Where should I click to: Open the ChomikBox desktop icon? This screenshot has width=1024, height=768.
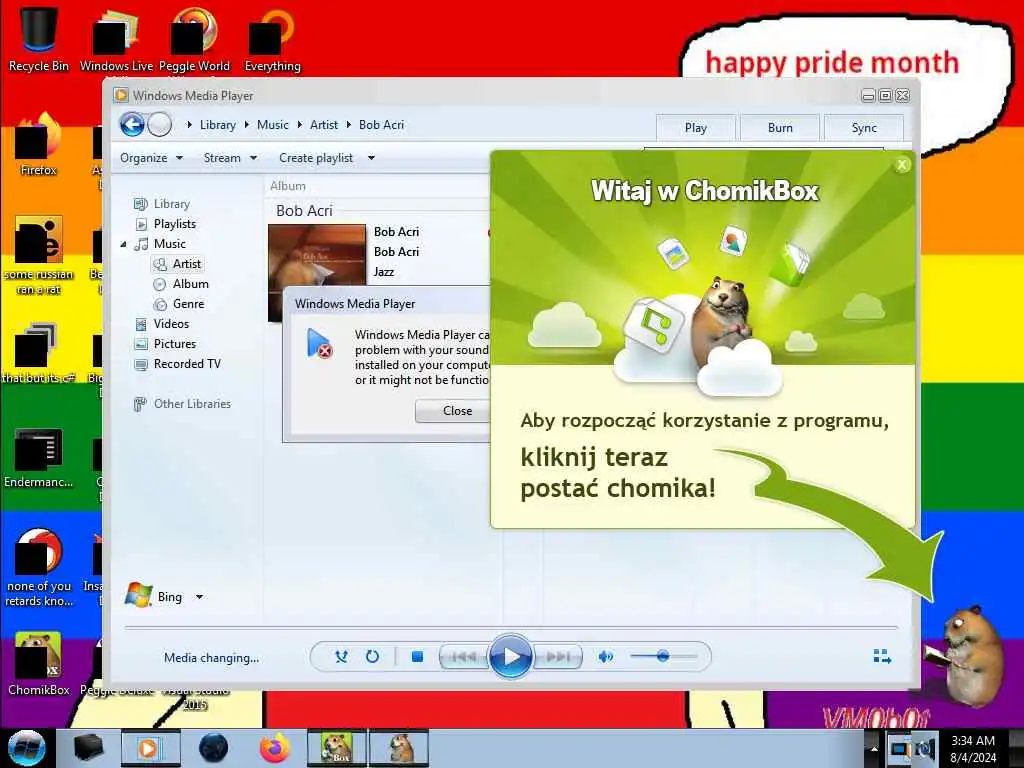39,663
